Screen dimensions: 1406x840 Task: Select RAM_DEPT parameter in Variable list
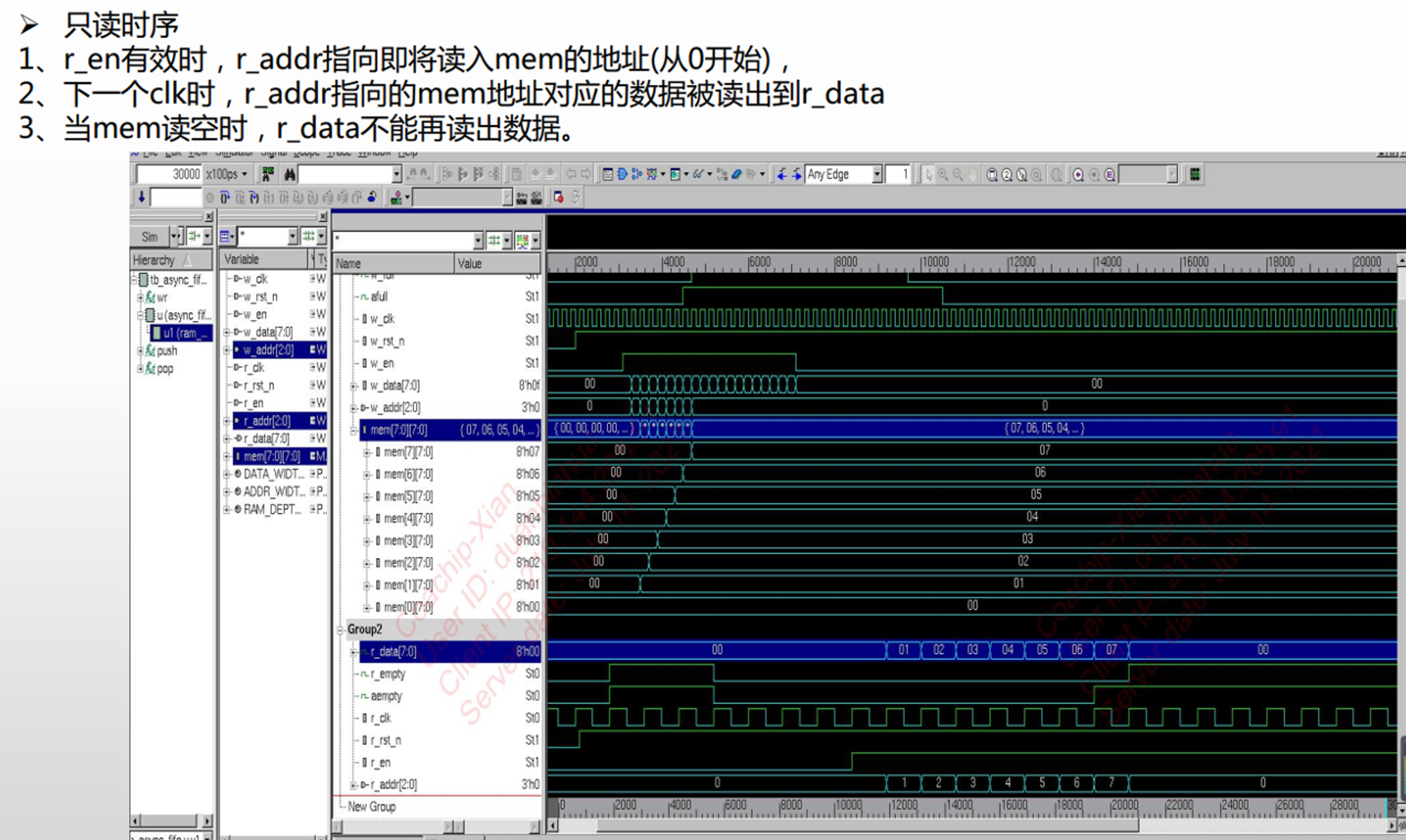[x=271, y=509]
